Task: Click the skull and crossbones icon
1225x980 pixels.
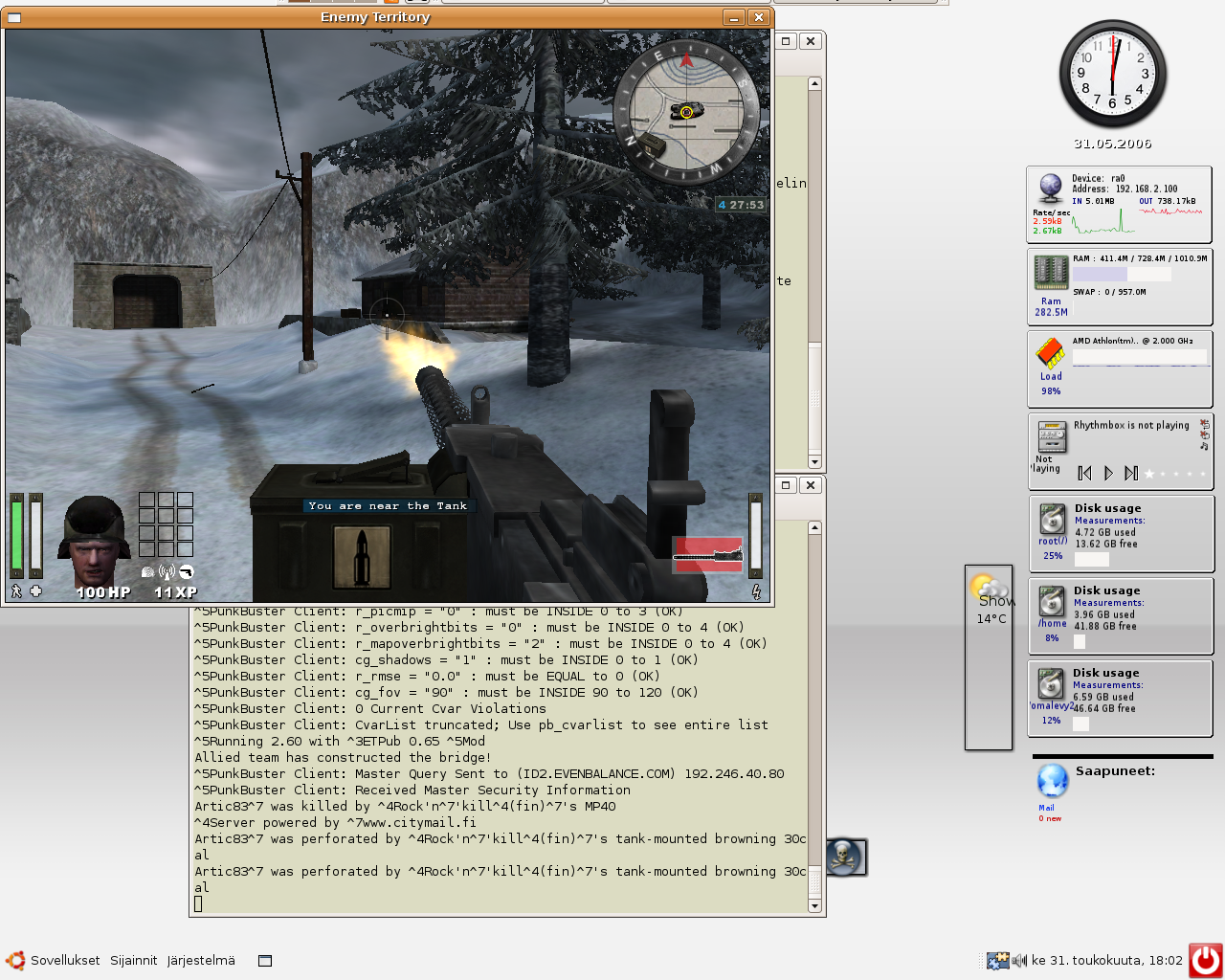Action: 845,857
